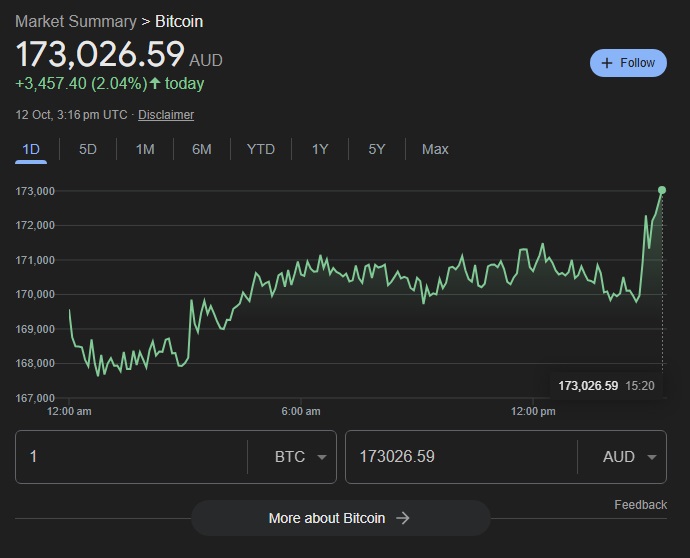Viewport: 690px width, 558px height.
Task: Edit the AUD amount input field
Action: pyautogui.click(x=460, y=457)
